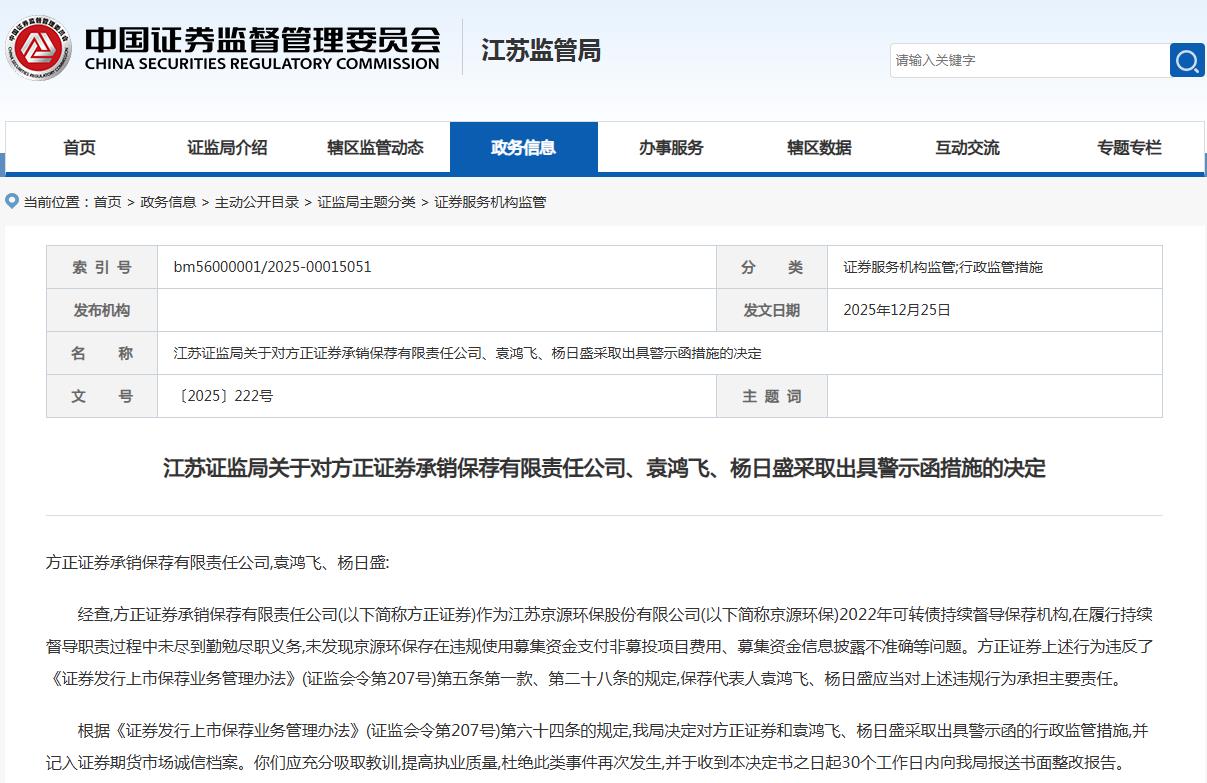Image resolution: width=1207 pixels, height=783 pixels.
Task: Click the 政务信息 breadcrumb link
Action: pos(168,202)
